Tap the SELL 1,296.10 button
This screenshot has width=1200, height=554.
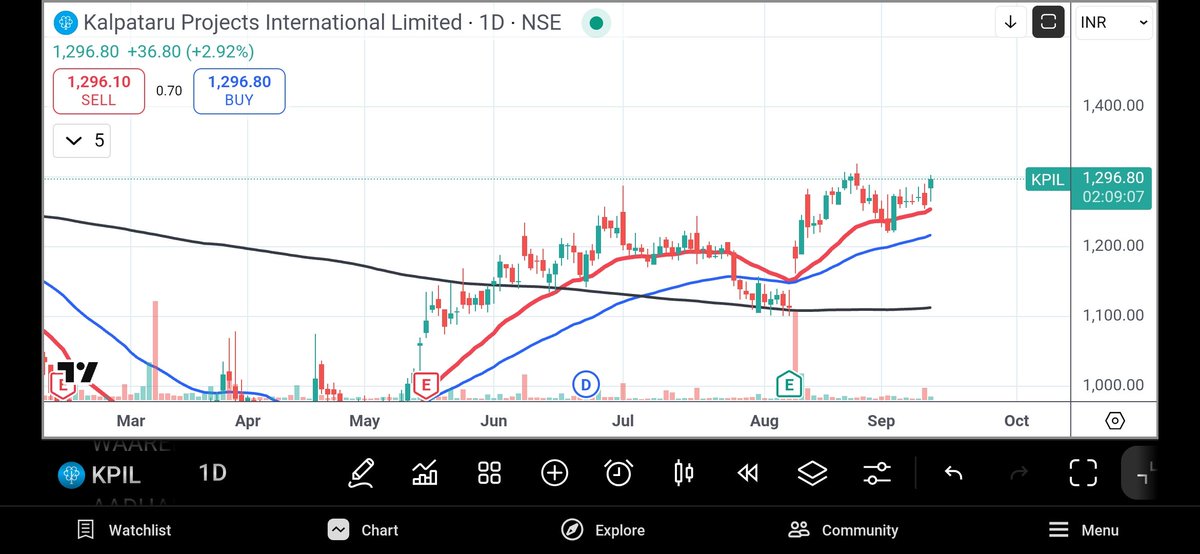click(98, 91)
